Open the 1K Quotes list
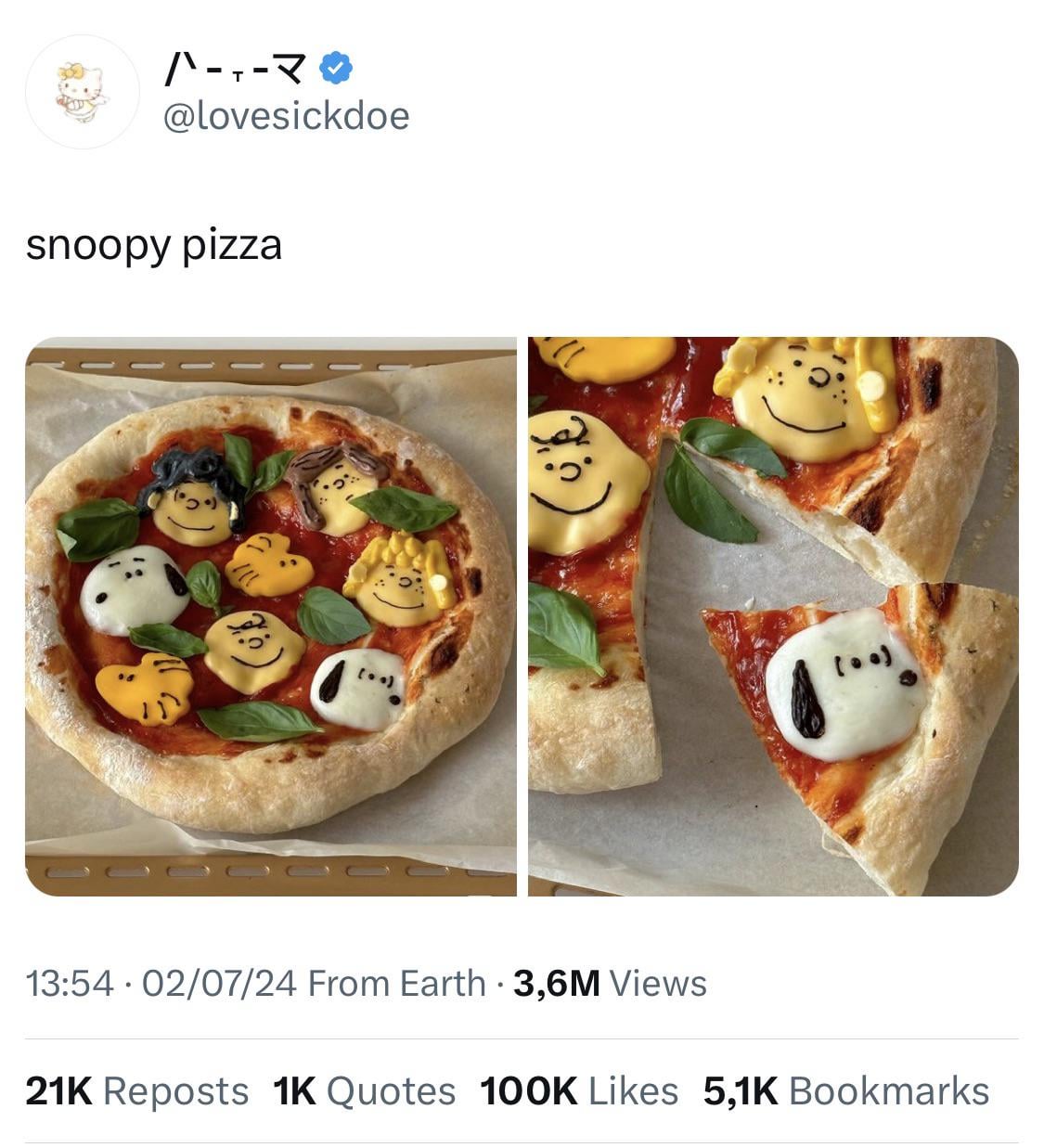 pos(365,1091)
